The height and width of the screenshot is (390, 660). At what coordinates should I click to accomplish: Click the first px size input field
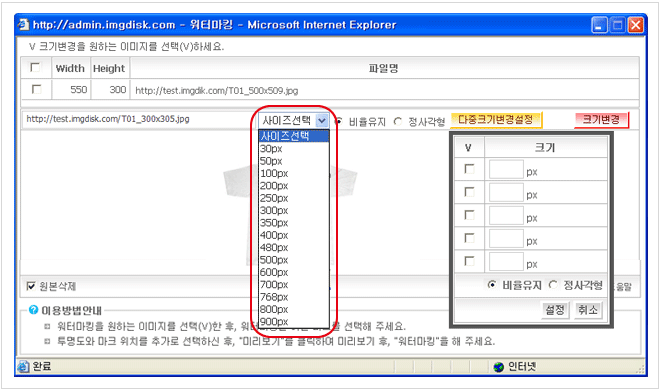point(506,170)
